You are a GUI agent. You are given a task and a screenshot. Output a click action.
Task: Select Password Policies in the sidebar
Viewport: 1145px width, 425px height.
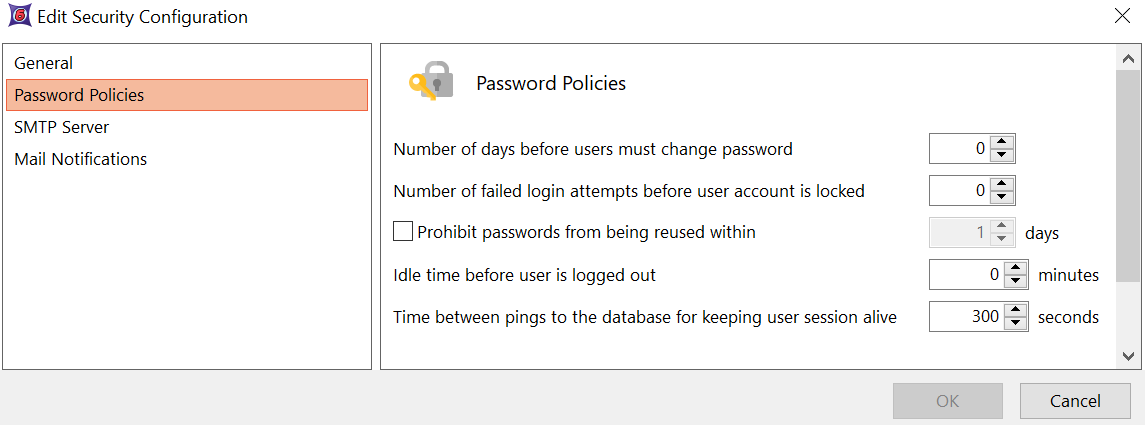(x=79, y=95)
